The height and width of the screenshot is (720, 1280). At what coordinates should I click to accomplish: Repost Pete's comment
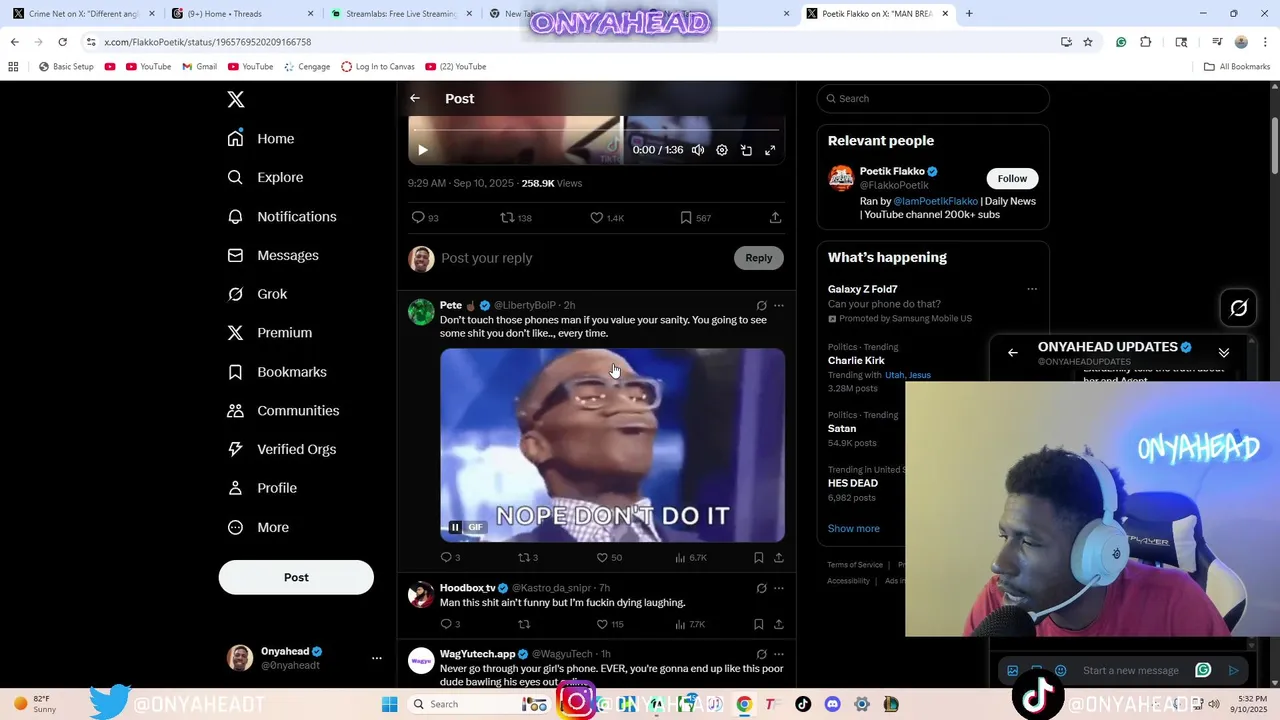(x=523, y=557)
